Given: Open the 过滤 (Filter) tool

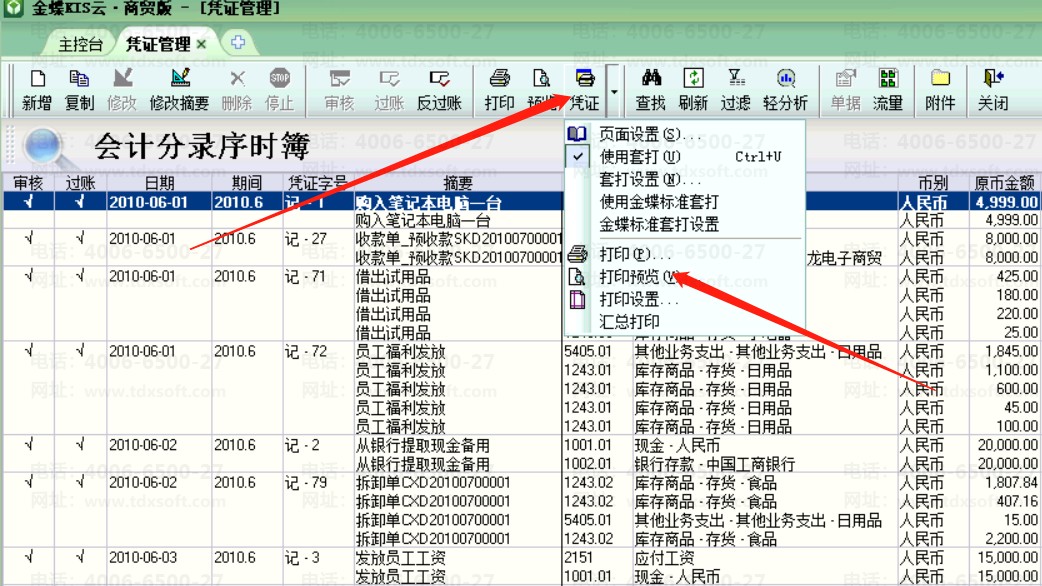Looking at the screenshot, I should coord(736,89).
